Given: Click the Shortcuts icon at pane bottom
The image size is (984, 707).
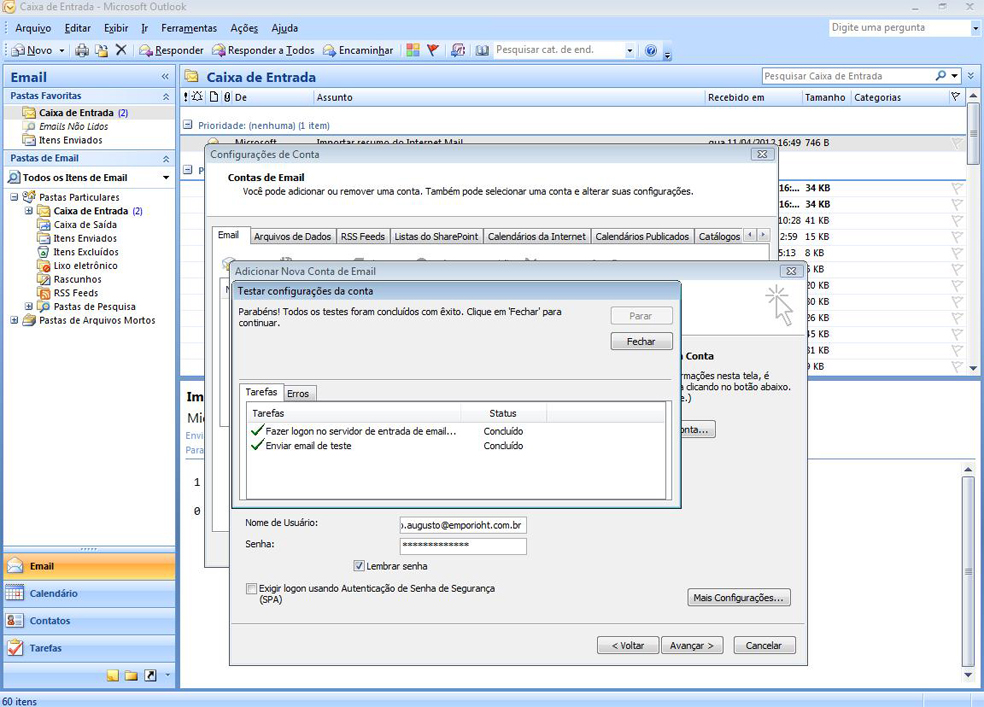Looking at the screenshot, I should pos(150,676).
